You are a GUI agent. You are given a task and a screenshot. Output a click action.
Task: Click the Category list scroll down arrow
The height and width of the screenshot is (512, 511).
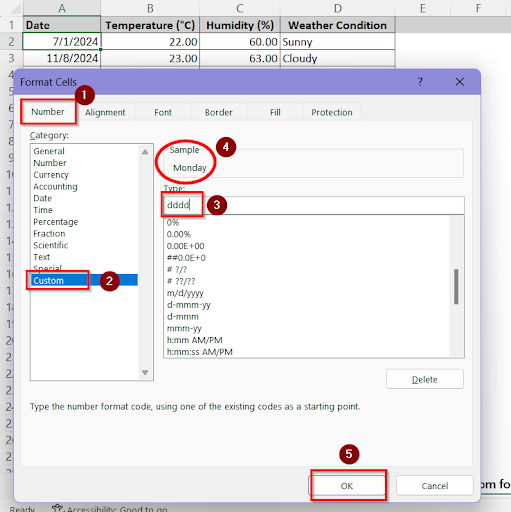coord(145,372)
